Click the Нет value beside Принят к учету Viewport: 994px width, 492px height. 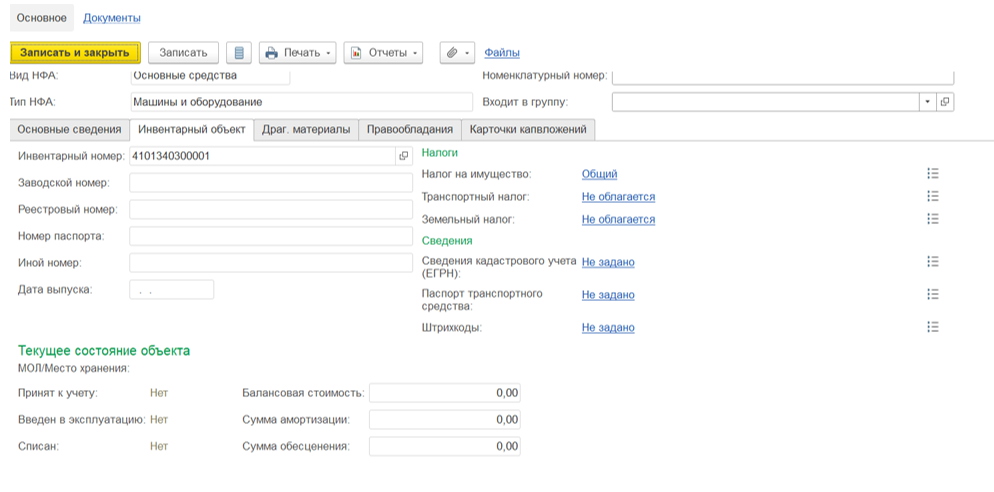coord(159,393)
